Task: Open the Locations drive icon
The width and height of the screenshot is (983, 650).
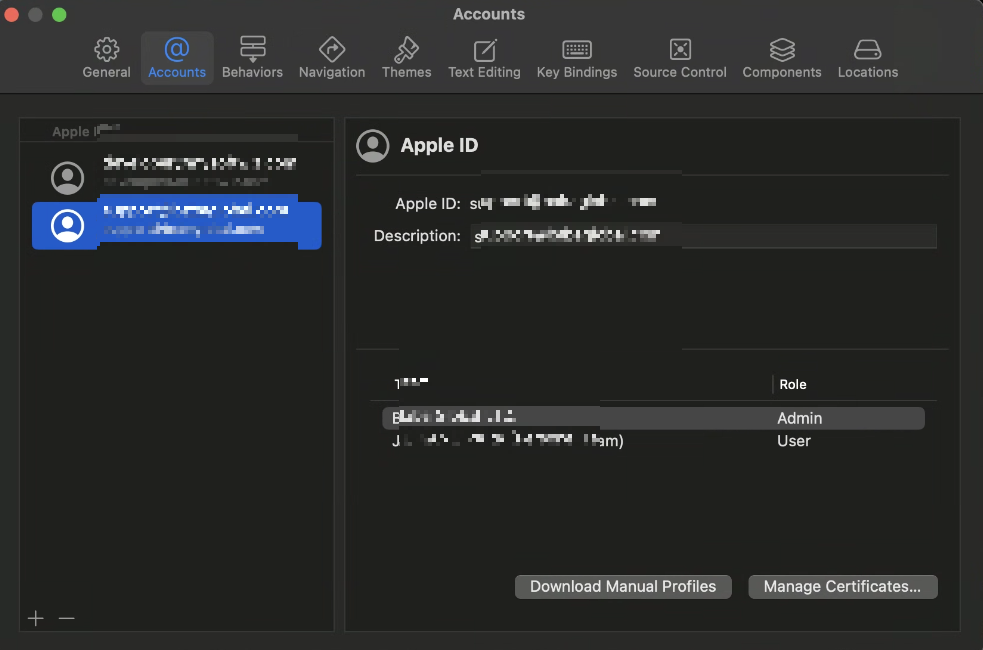Action: click(868, 50)
